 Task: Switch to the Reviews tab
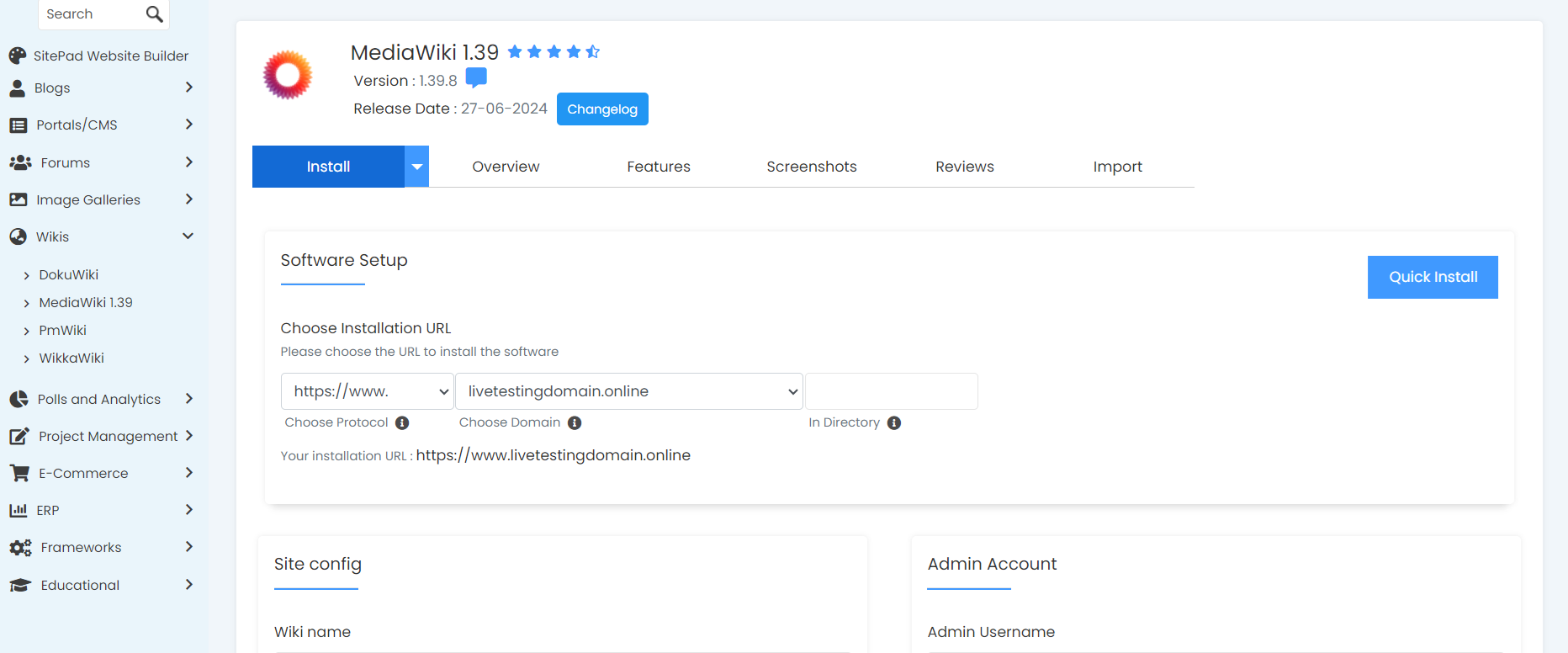[x=965, y=167]
